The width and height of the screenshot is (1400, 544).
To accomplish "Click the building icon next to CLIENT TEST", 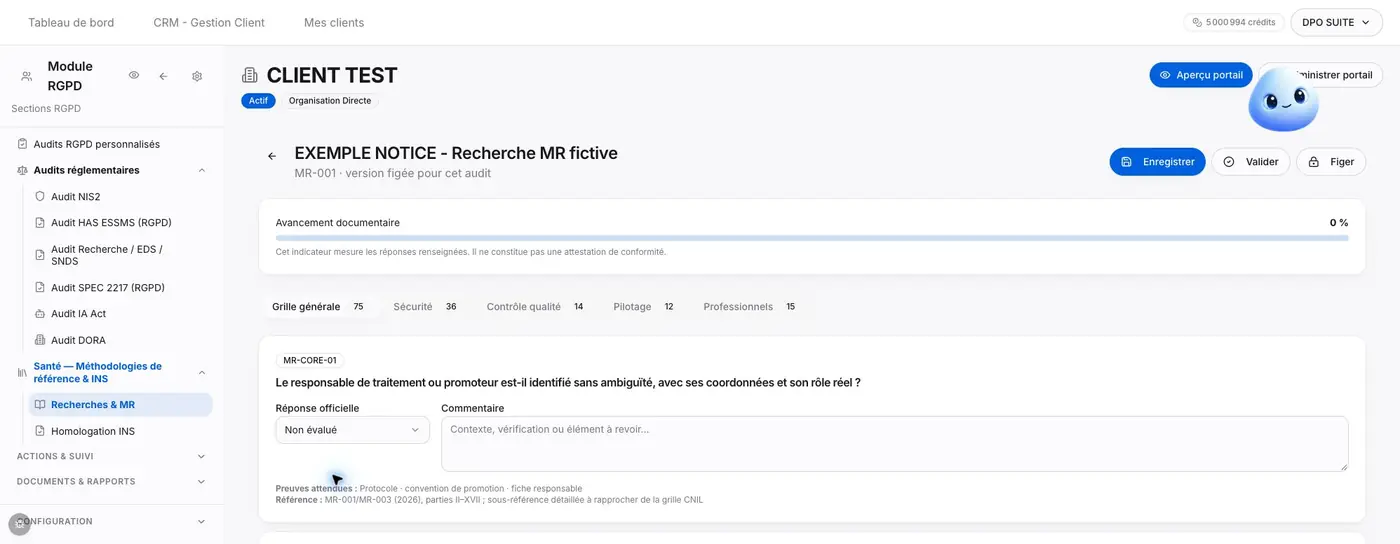I will (x=250, y=75).
